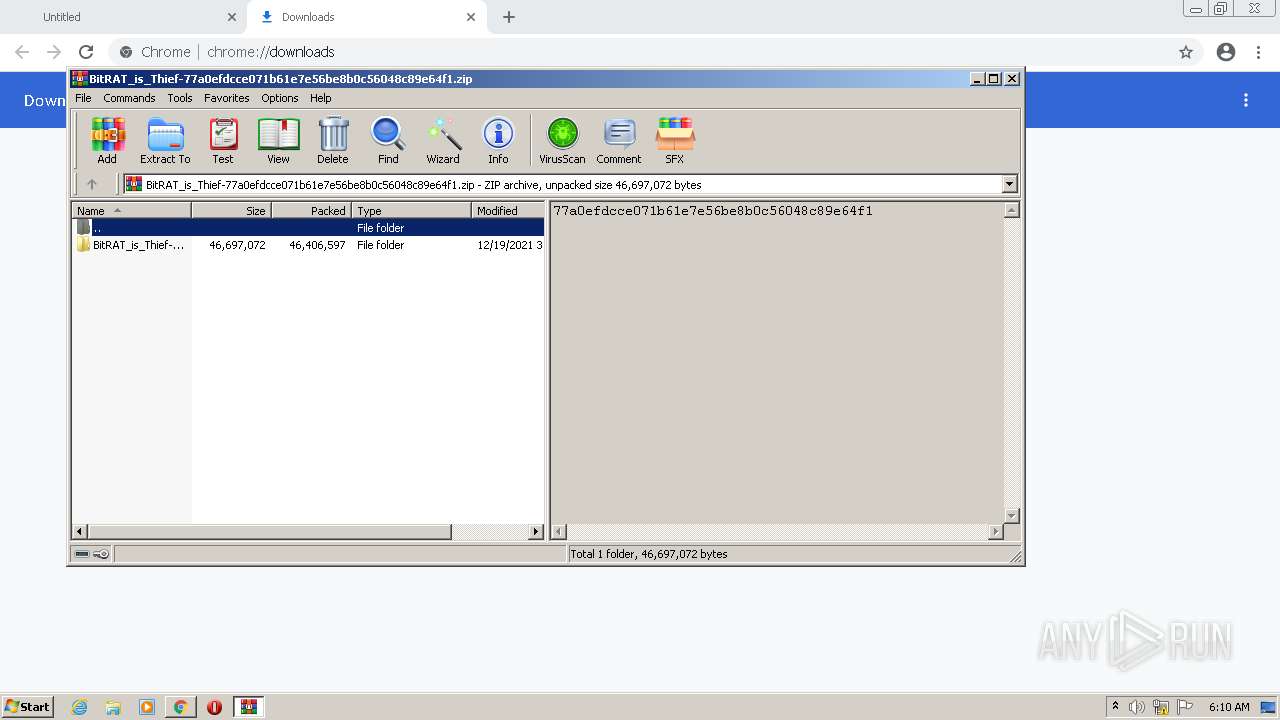Click the key password icon in status bar
Image resolution: width=1280 pixels, height=720 pixels.
[101, 554]
